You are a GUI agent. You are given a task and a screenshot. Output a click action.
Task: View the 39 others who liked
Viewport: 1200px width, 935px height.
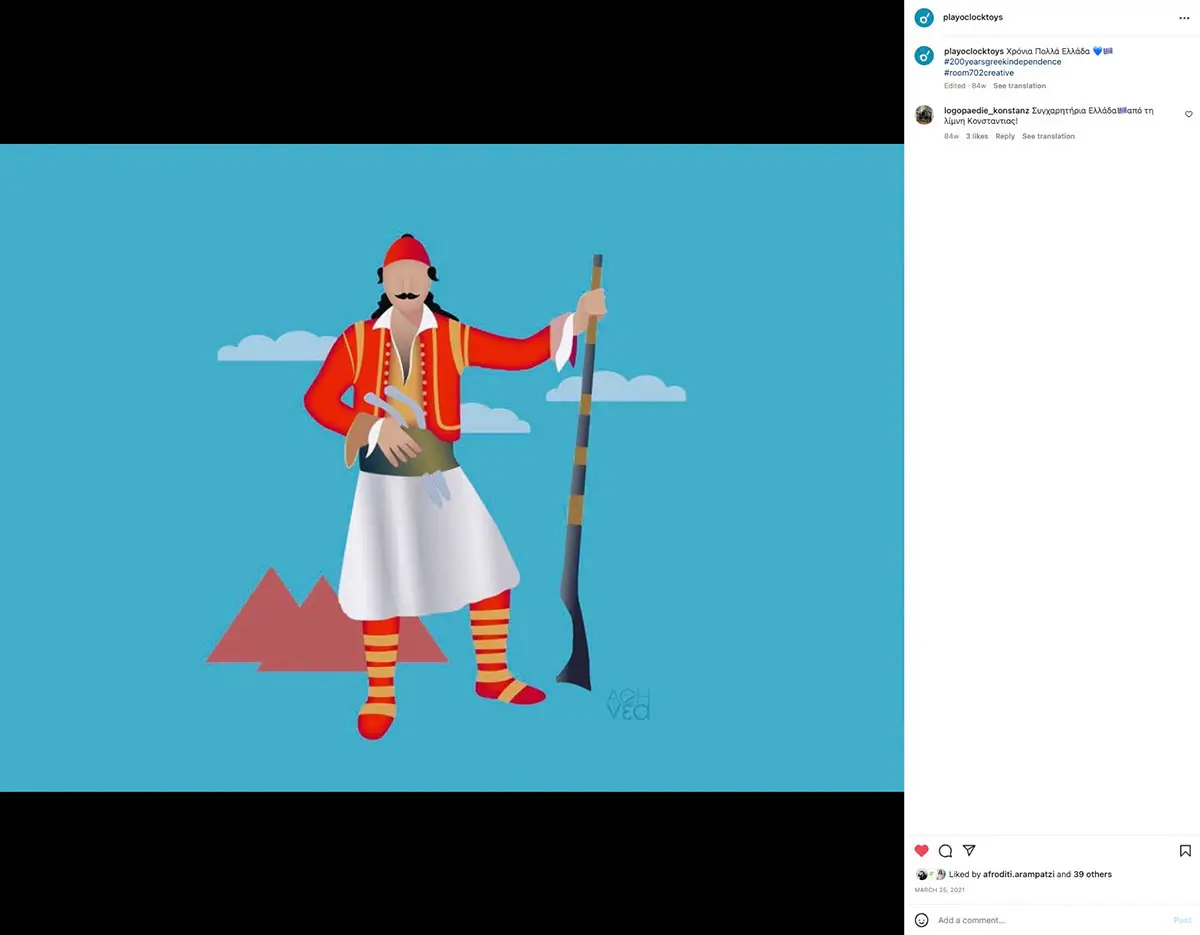[1092, 874]
